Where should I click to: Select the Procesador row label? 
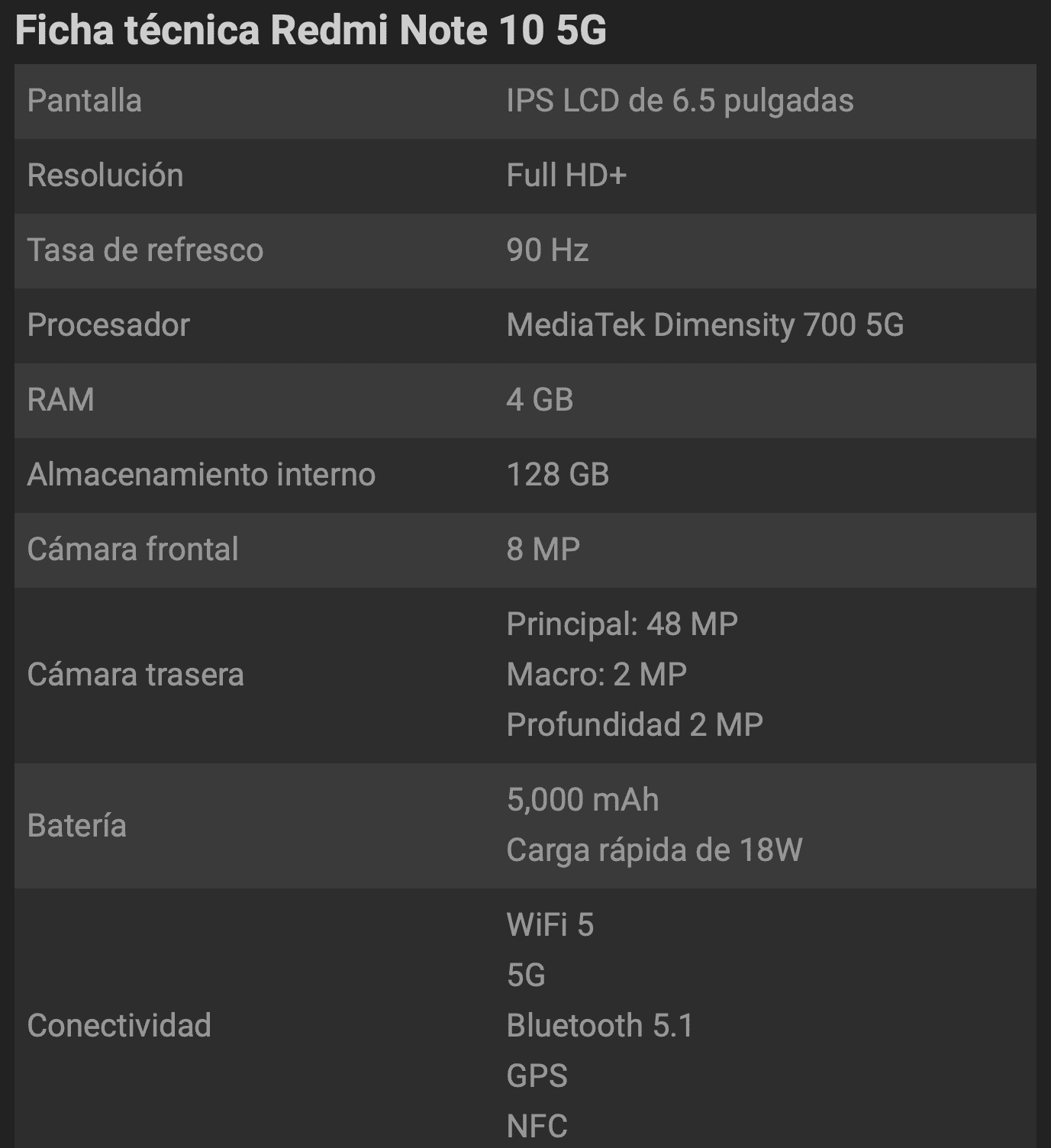[x=108, y=325]
